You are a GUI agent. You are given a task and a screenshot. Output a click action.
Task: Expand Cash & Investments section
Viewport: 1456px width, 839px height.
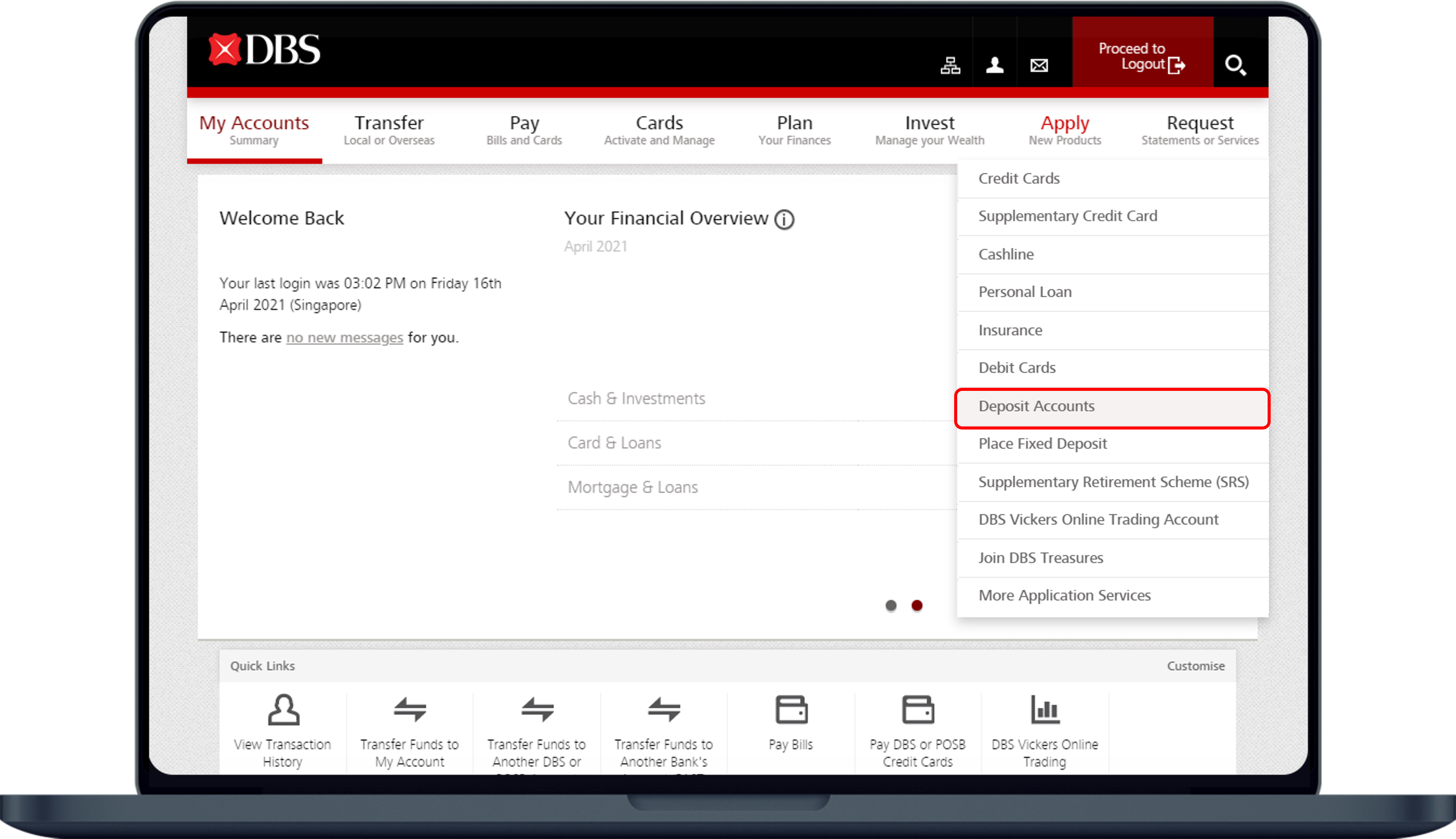point(636,399)
